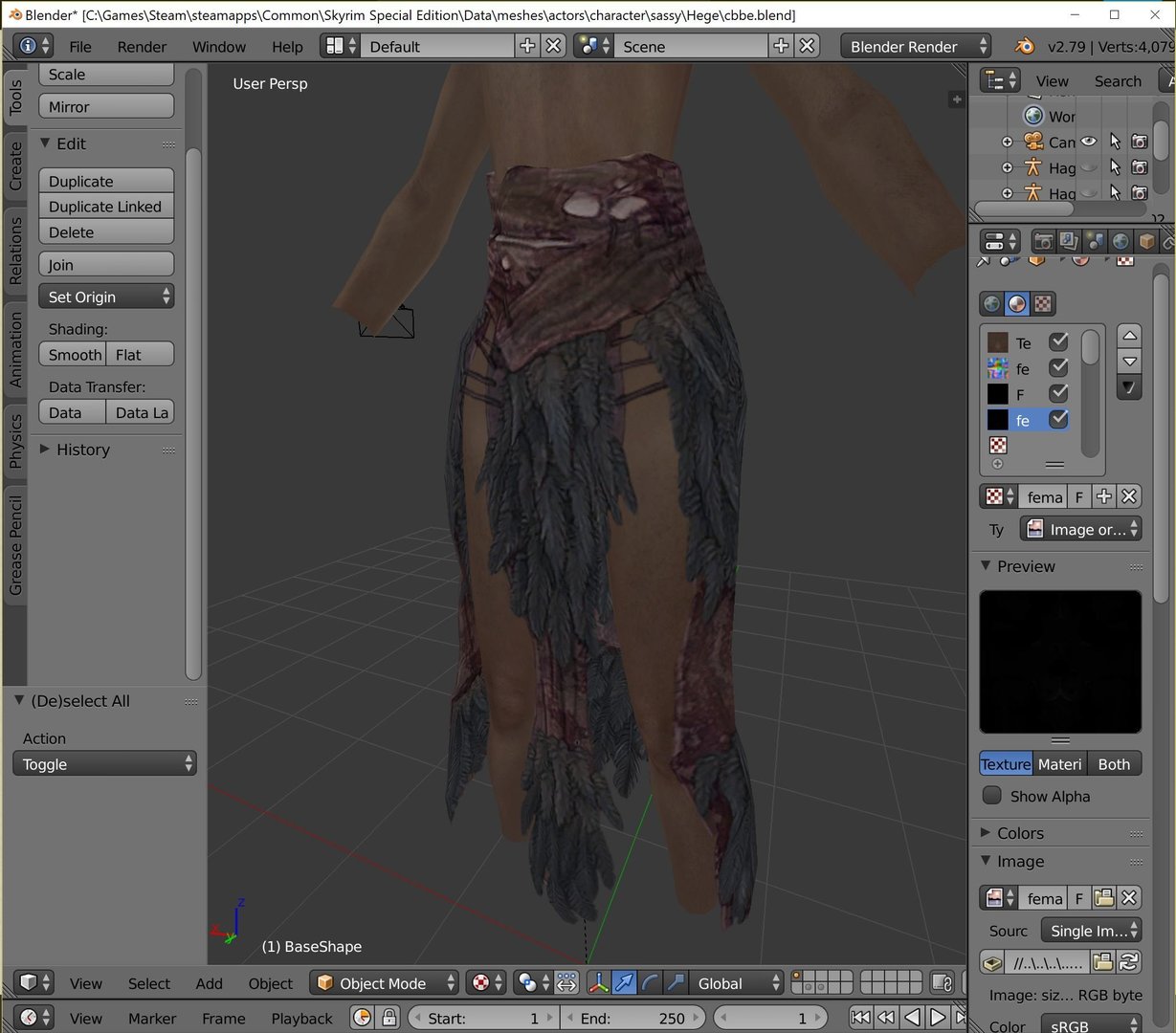Screen dimensions: 1176x1033
Task: Pack the image into the blend file
Action: (992, 962)
